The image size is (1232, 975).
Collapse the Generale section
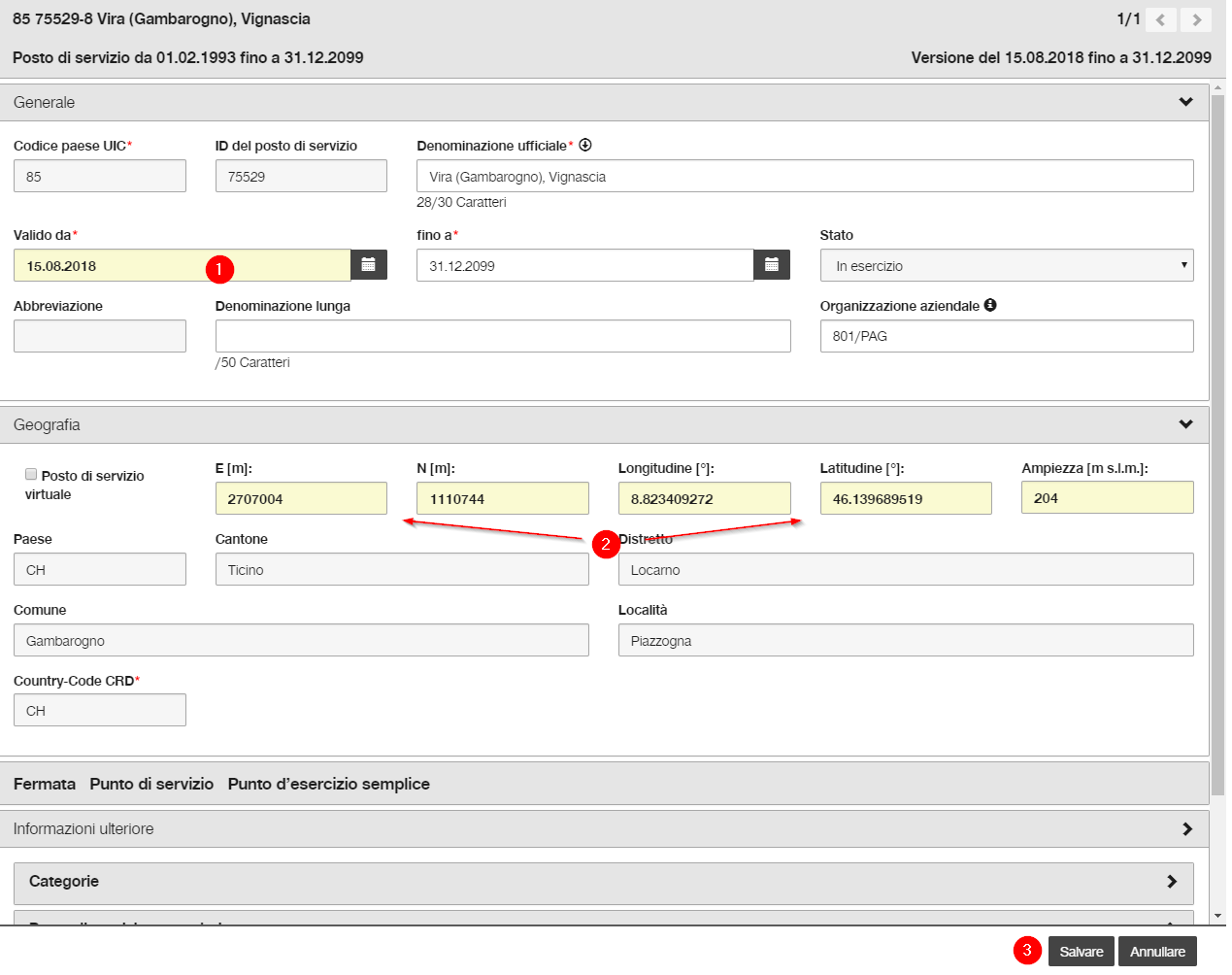(x=1185, y=102)
